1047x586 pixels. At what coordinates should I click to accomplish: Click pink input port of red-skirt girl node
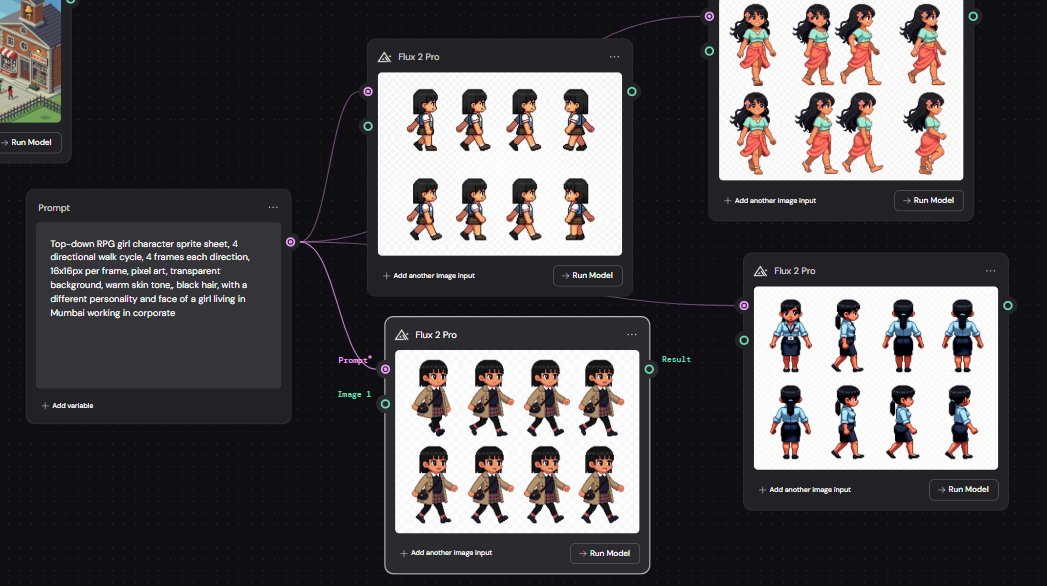(x=709, y=16)
